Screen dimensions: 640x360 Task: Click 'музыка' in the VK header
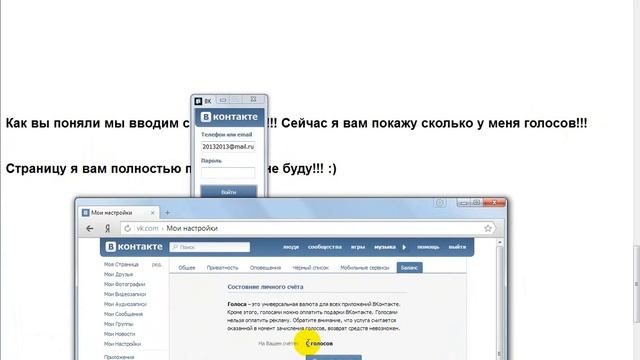click(x=384, y=247)
